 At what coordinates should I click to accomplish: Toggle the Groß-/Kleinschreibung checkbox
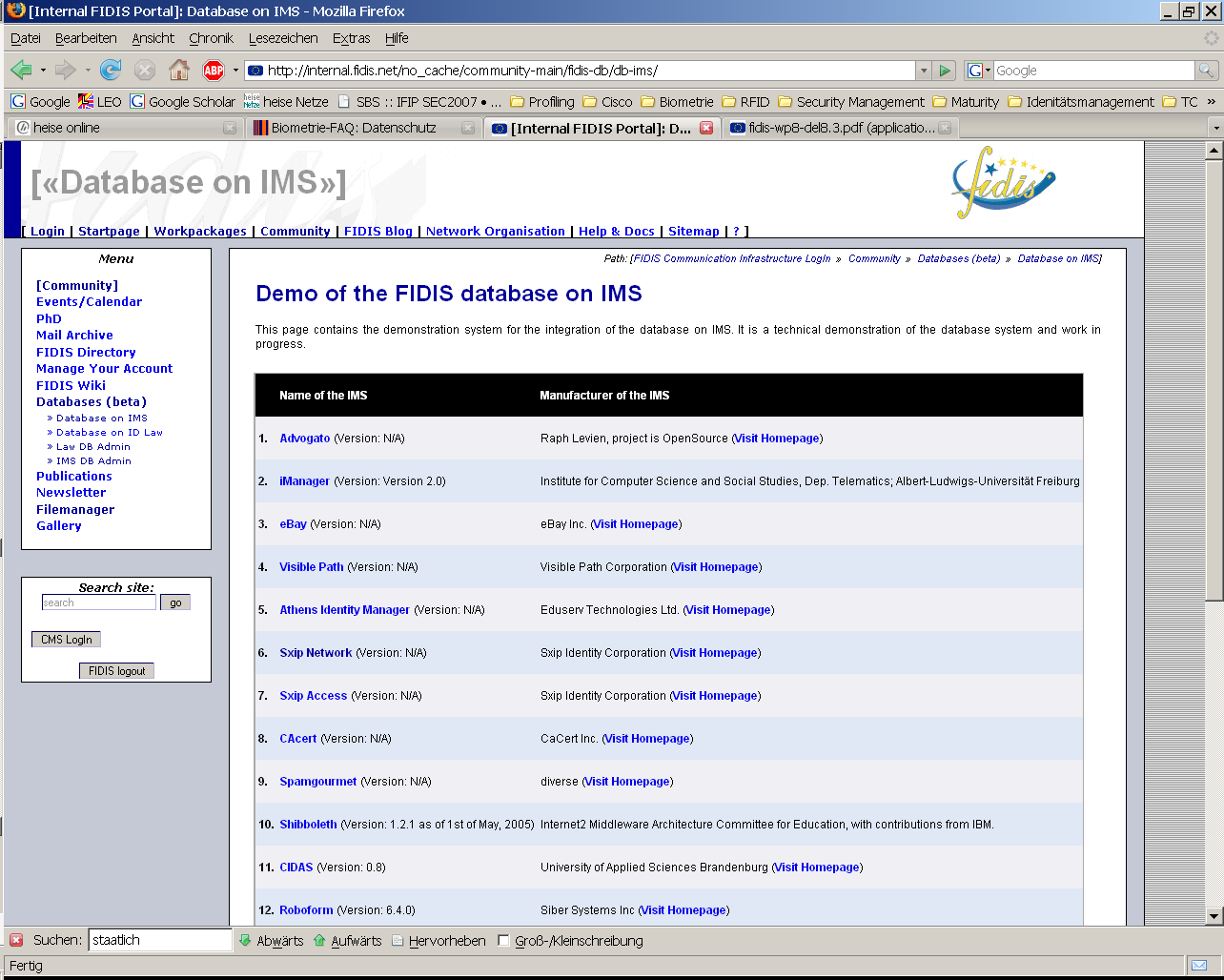(x=503, y=941)
